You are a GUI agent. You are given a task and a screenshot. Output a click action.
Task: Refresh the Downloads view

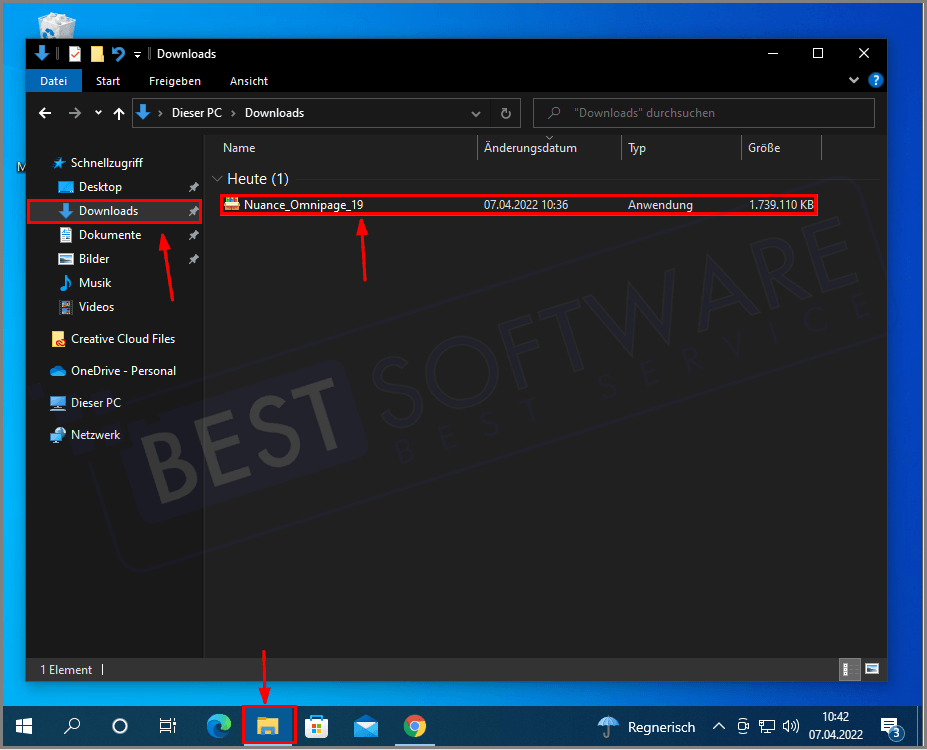506,113
